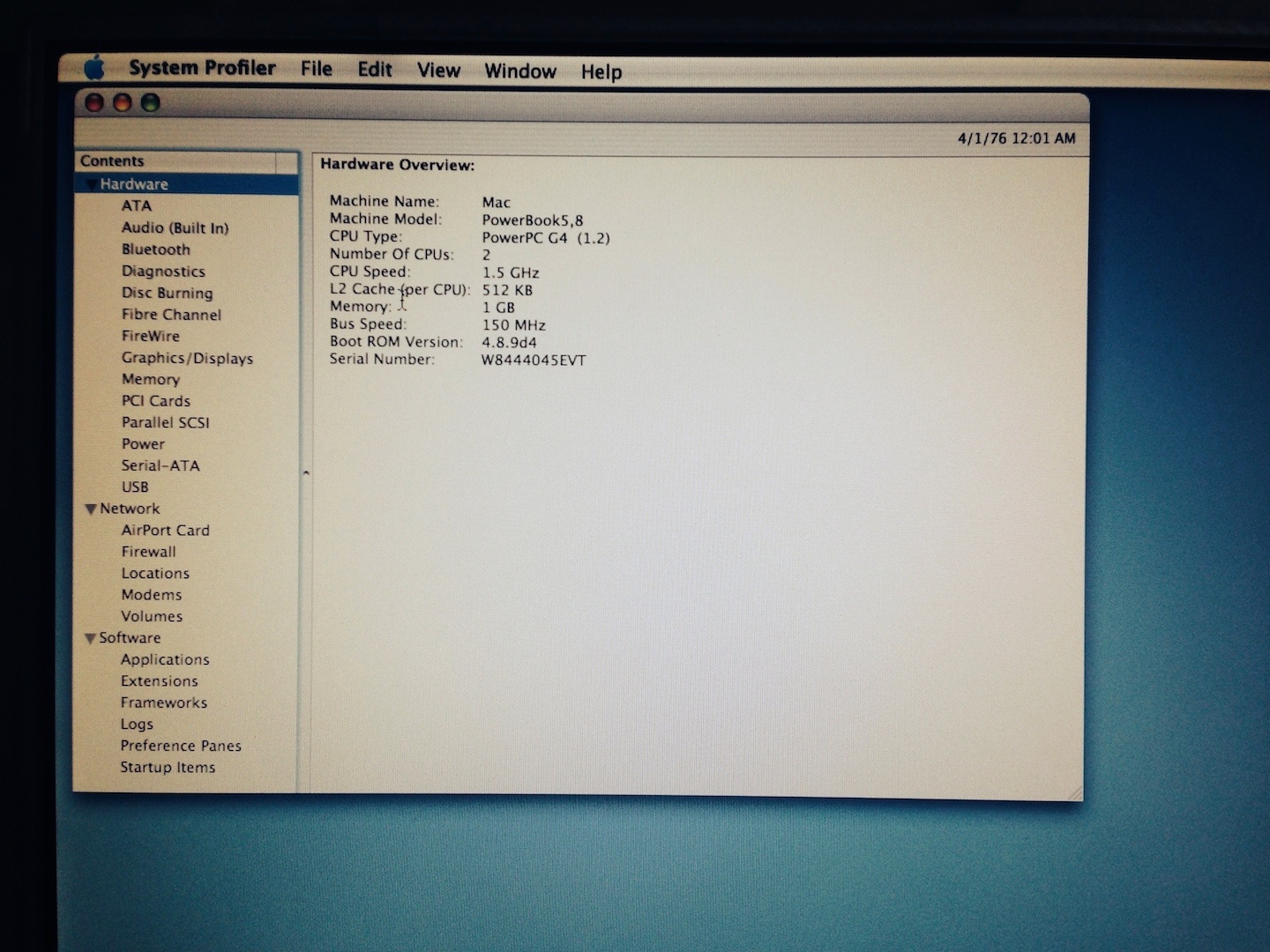Select Memory in the sidebar list
The image size is (1270, 952).
tap(150, 379)
